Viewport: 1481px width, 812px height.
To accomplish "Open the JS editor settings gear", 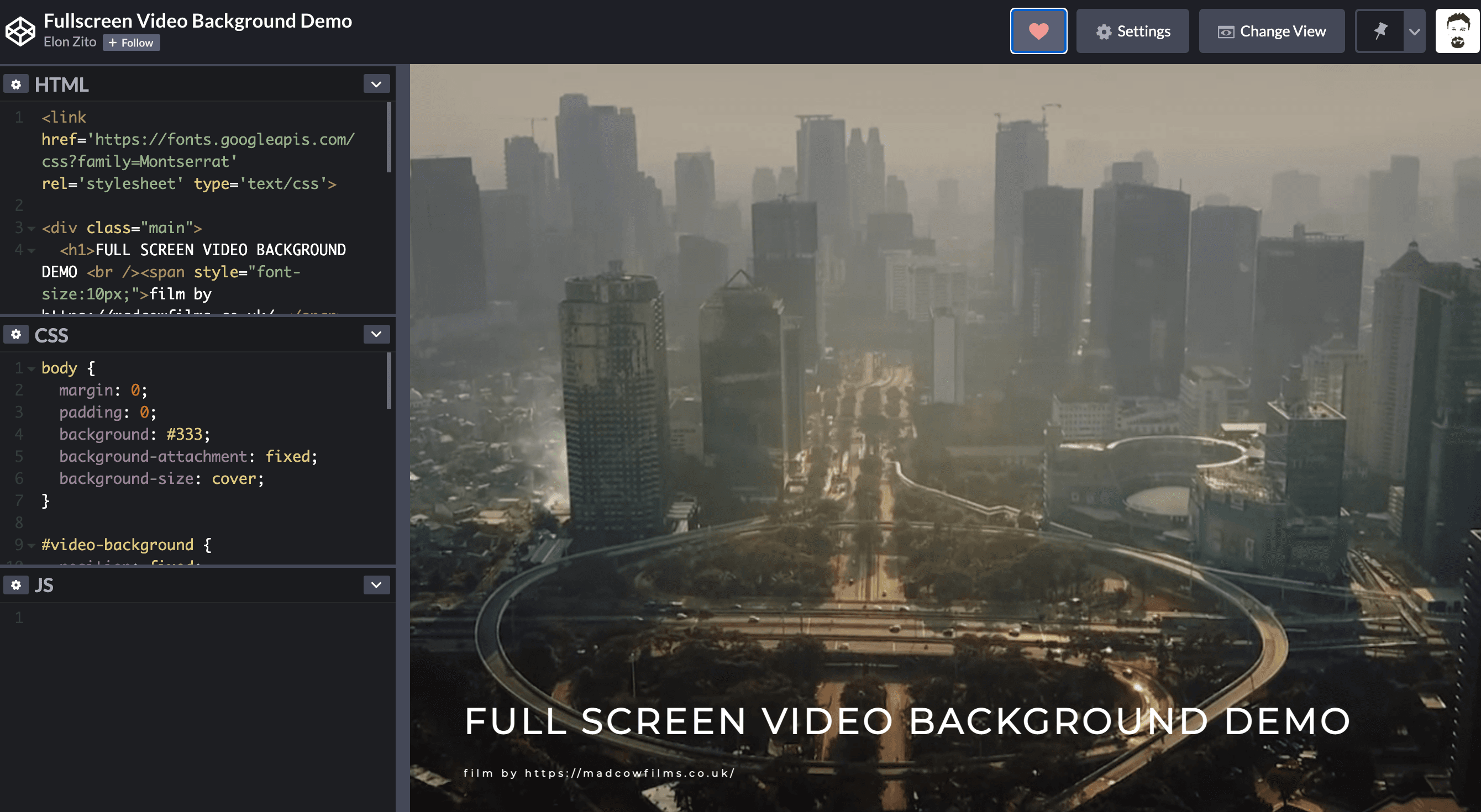I will (x=16, y=584).
